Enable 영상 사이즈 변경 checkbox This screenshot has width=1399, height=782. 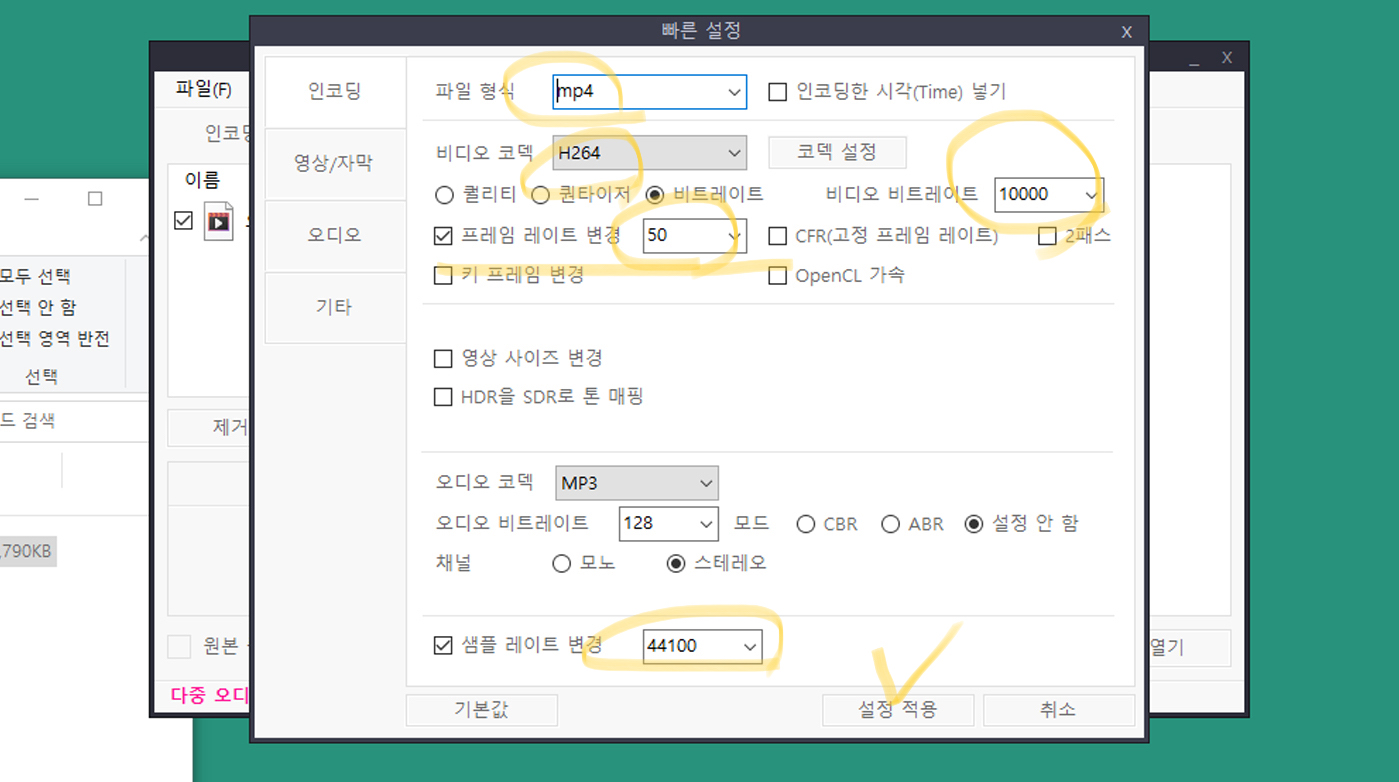(444, 358)
